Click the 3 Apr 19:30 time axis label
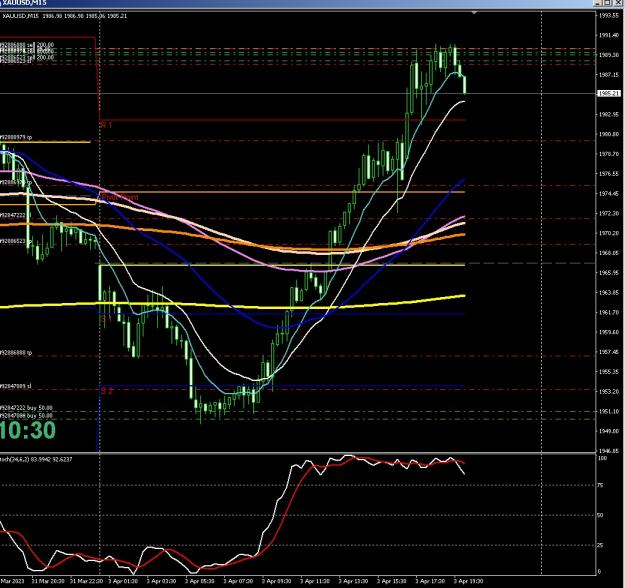The width and height of the screenshot is (625, 588). (469, 581)
